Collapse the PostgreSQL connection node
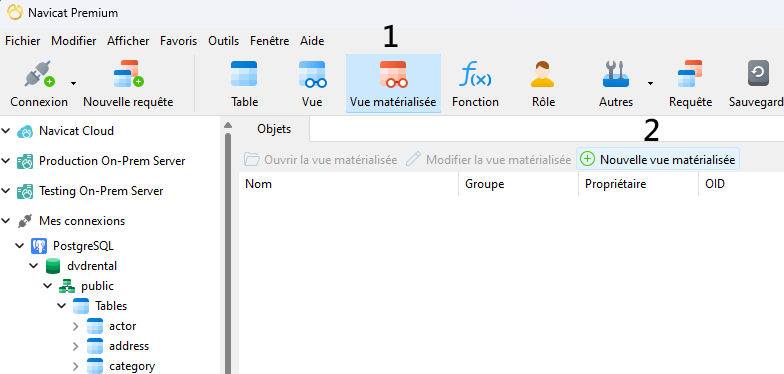Image resolution: width=784 pixels, height=374 pixels. click(x=20, y=246)
